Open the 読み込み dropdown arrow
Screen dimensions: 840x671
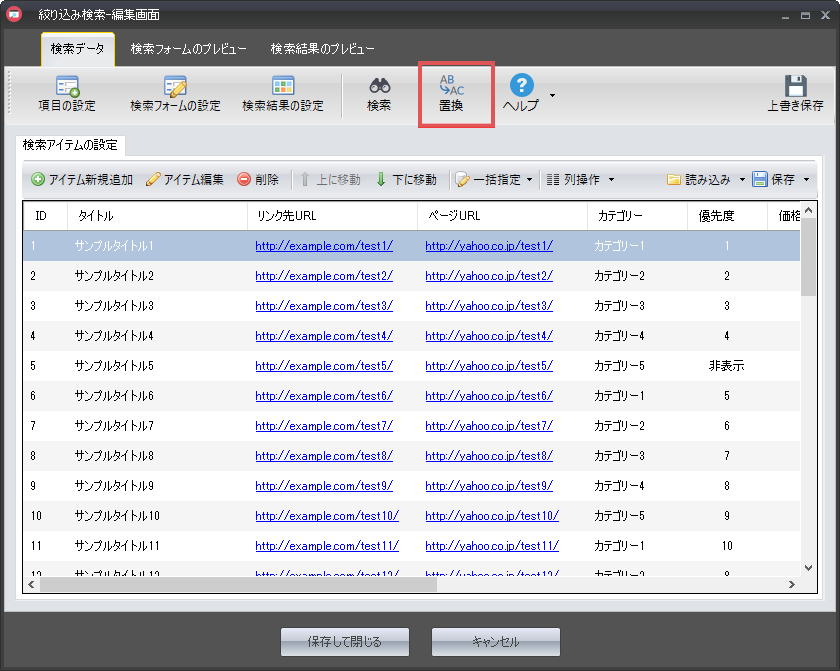[742, 180]
